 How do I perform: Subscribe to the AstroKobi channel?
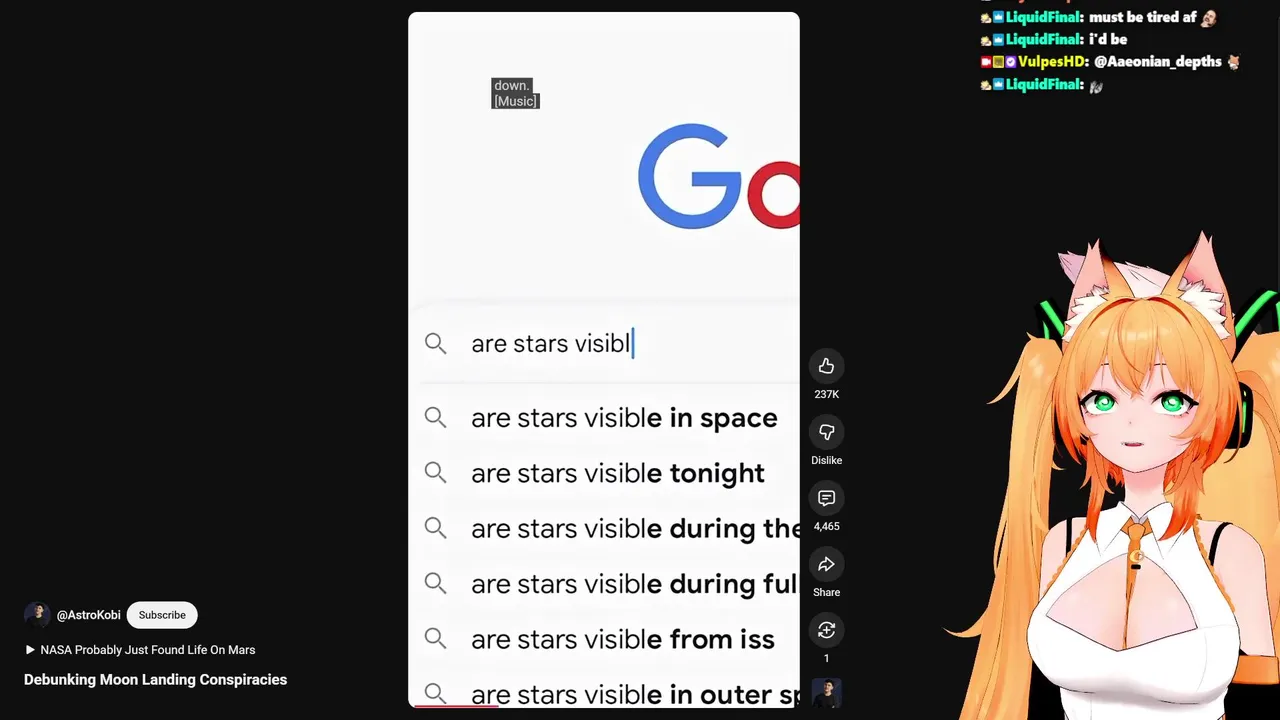(162, 615)
